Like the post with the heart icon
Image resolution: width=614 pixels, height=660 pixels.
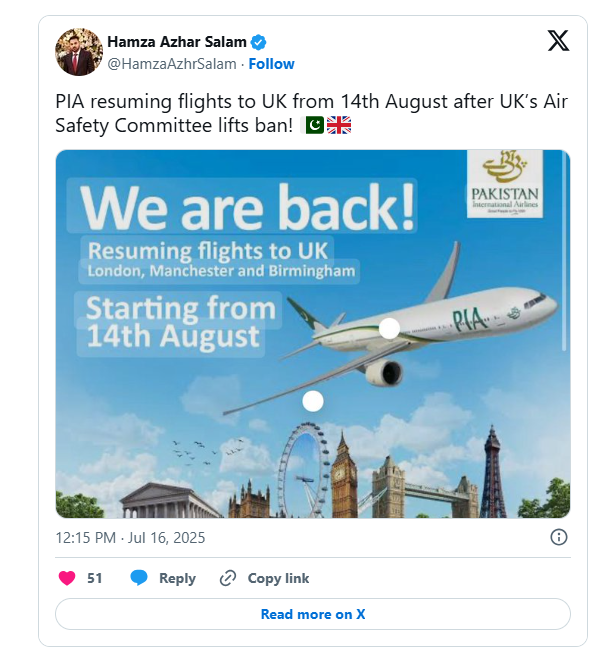click(68, 578)
